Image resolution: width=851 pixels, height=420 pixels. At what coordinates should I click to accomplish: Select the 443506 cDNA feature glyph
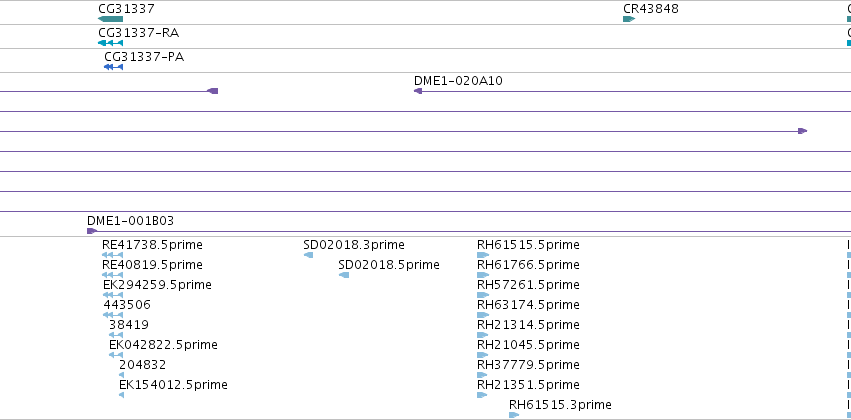(x=113, y=315)
